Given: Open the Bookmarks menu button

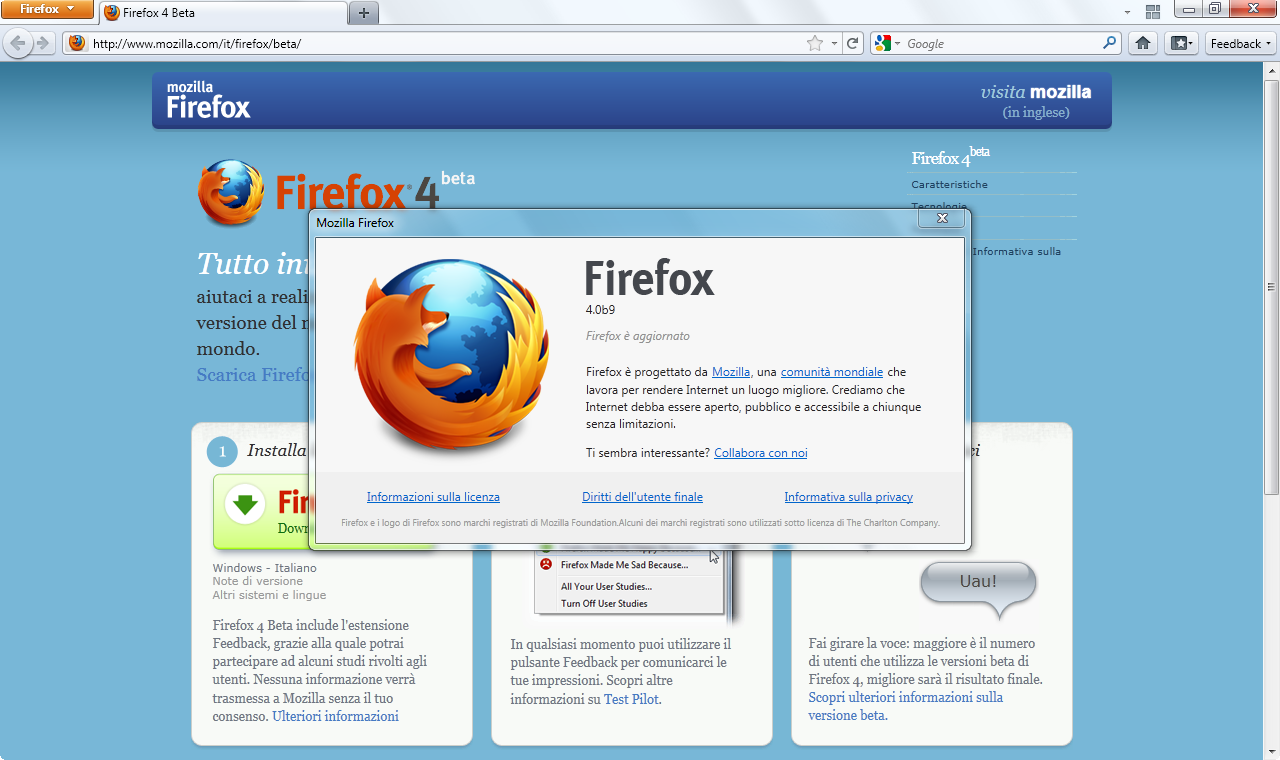Looking at the screenshot, I should pyautogui.click(x=1181, y=43).
